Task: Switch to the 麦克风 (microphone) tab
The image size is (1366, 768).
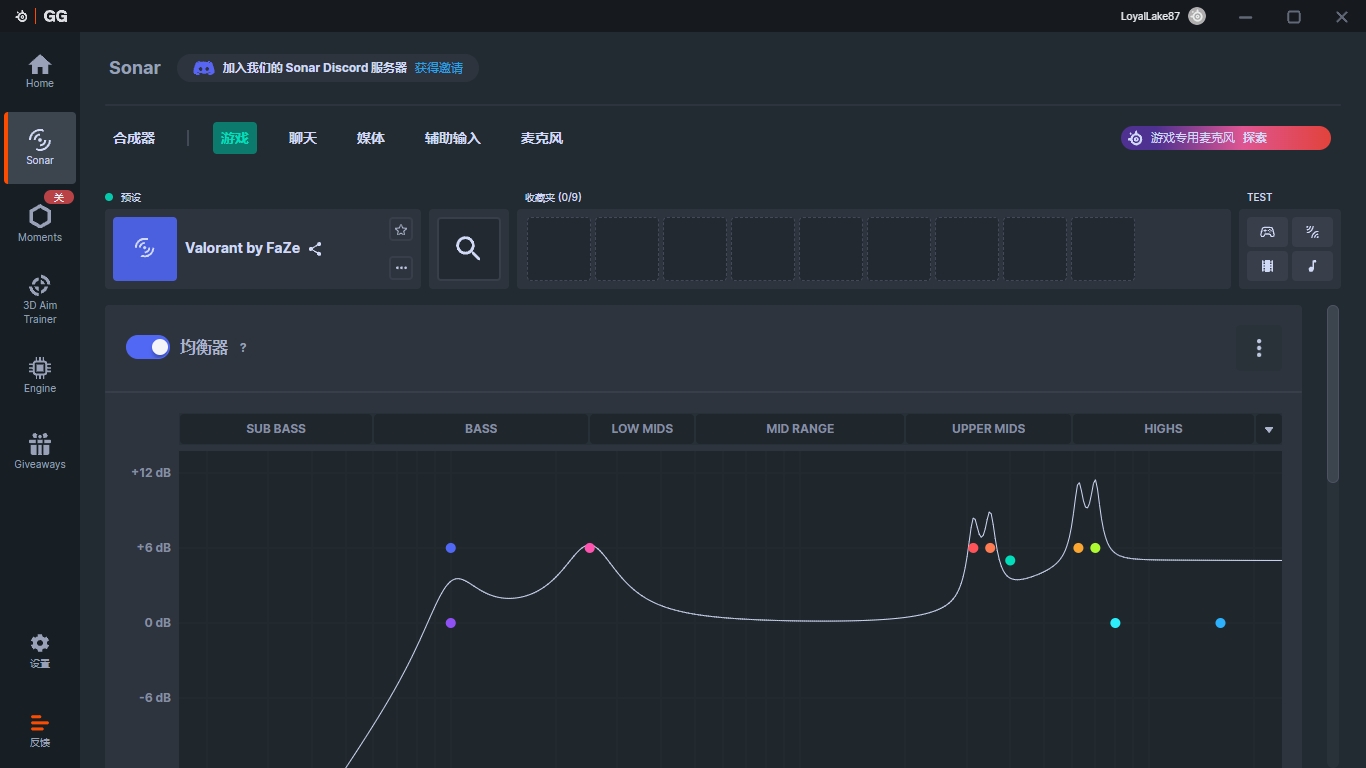Action: (542, 138)
